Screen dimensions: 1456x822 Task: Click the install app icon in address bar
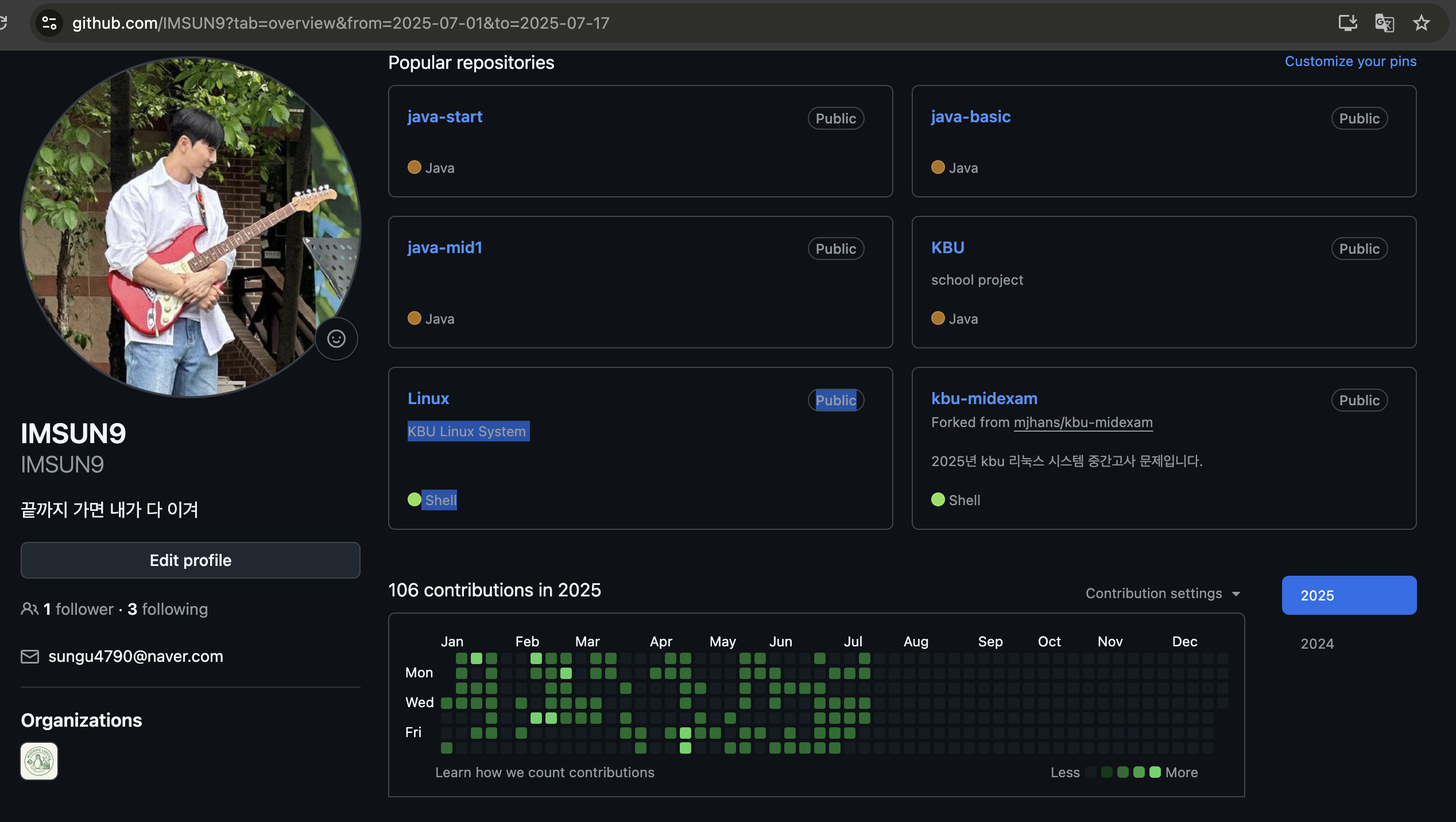[1347, 23]
